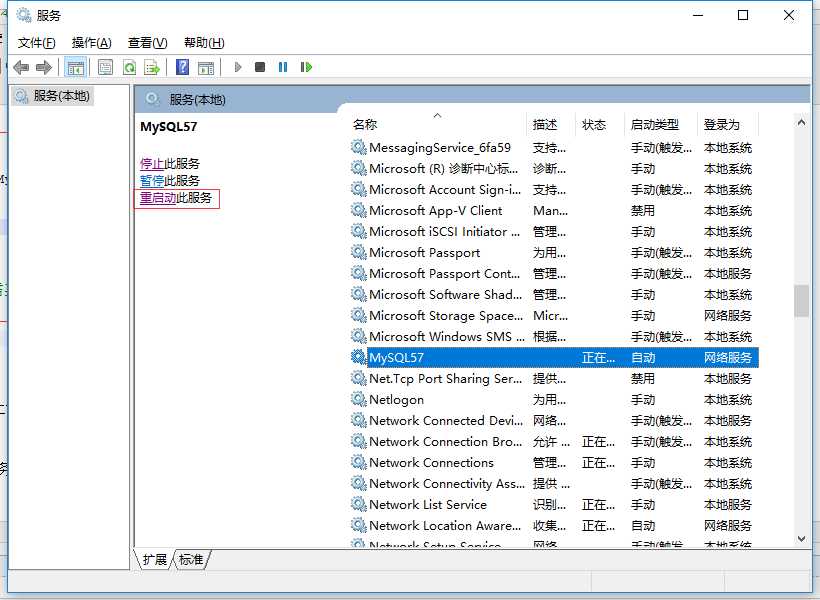Click the gear icon beside Network Connections
The width and height of the screenshot is (820, 600).
[x=358, y=462]
